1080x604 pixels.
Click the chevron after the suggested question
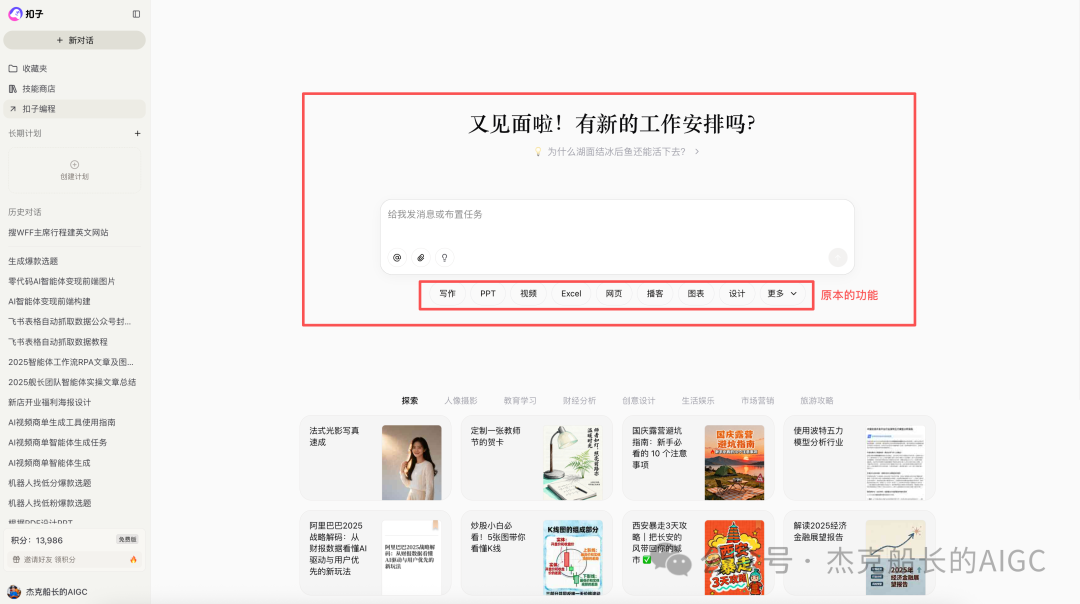[x=697, y=152]
